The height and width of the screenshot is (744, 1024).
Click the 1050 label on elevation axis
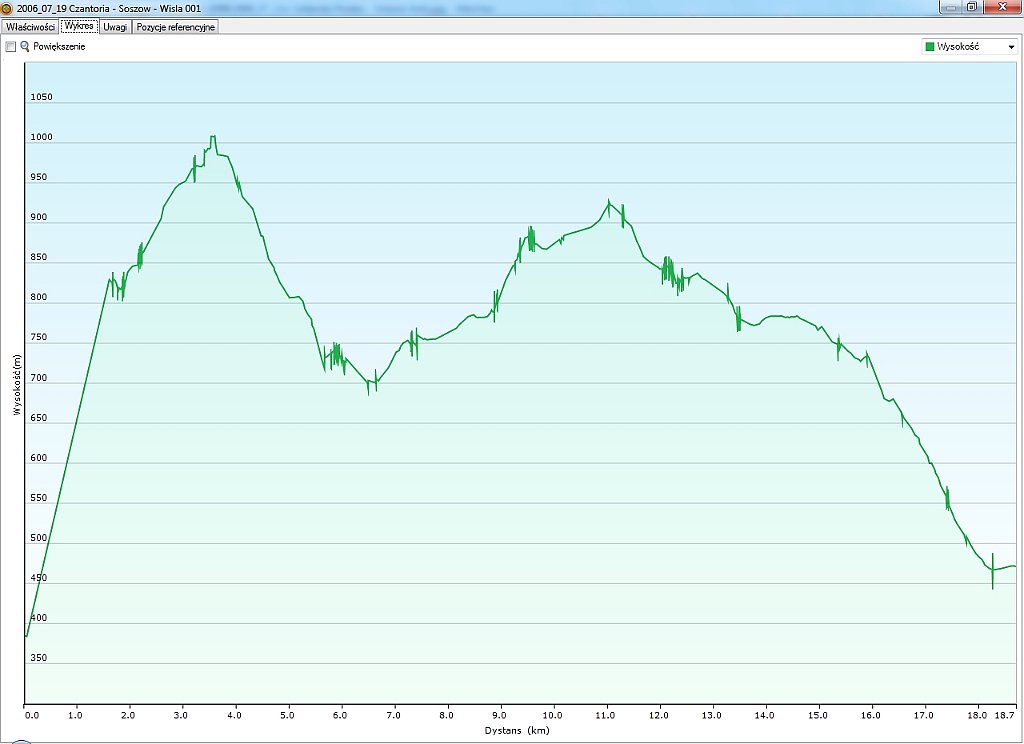(41, 97)
